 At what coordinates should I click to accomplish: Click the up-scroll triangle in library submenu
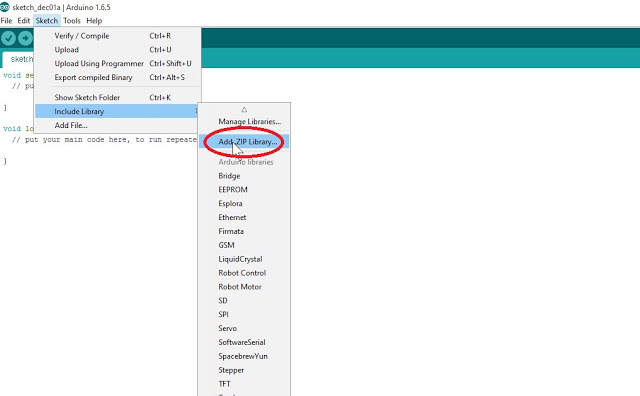click(244, 109)
